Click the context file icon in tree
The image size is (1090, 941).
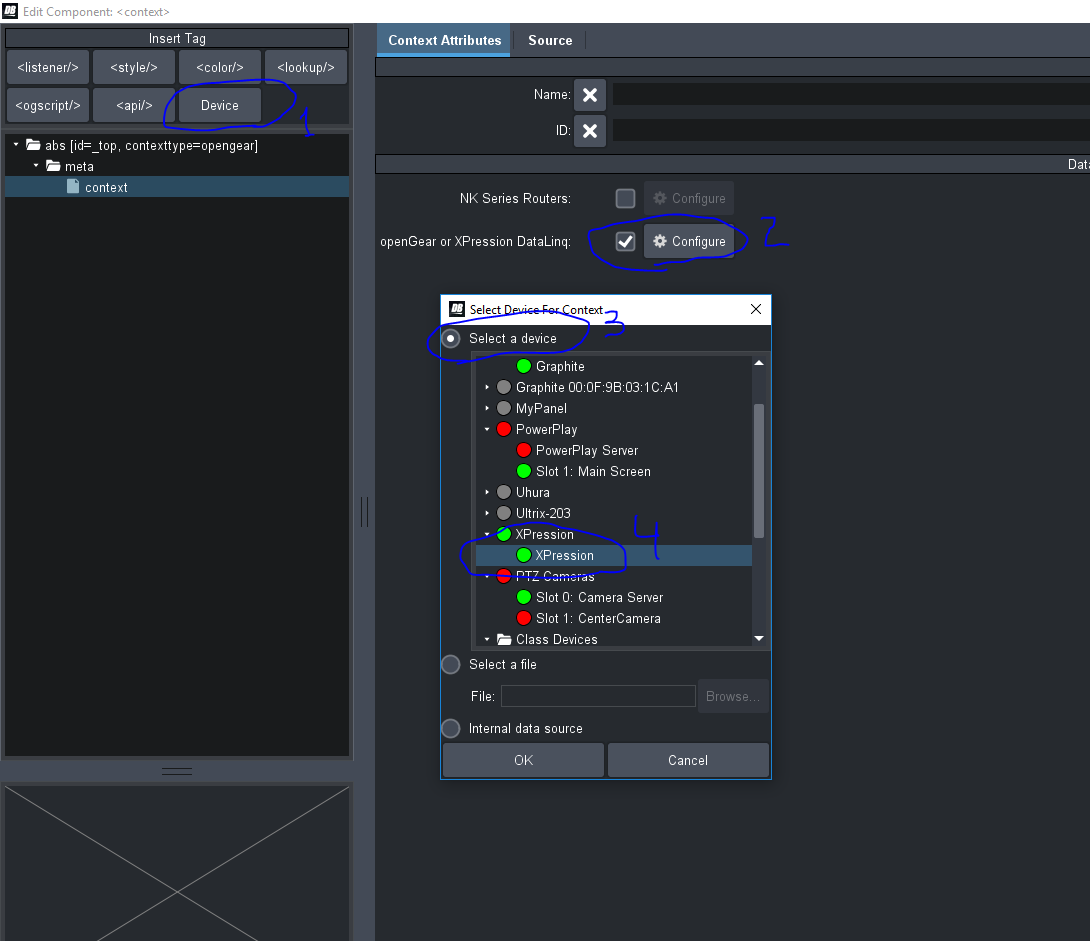pos(73,187)
